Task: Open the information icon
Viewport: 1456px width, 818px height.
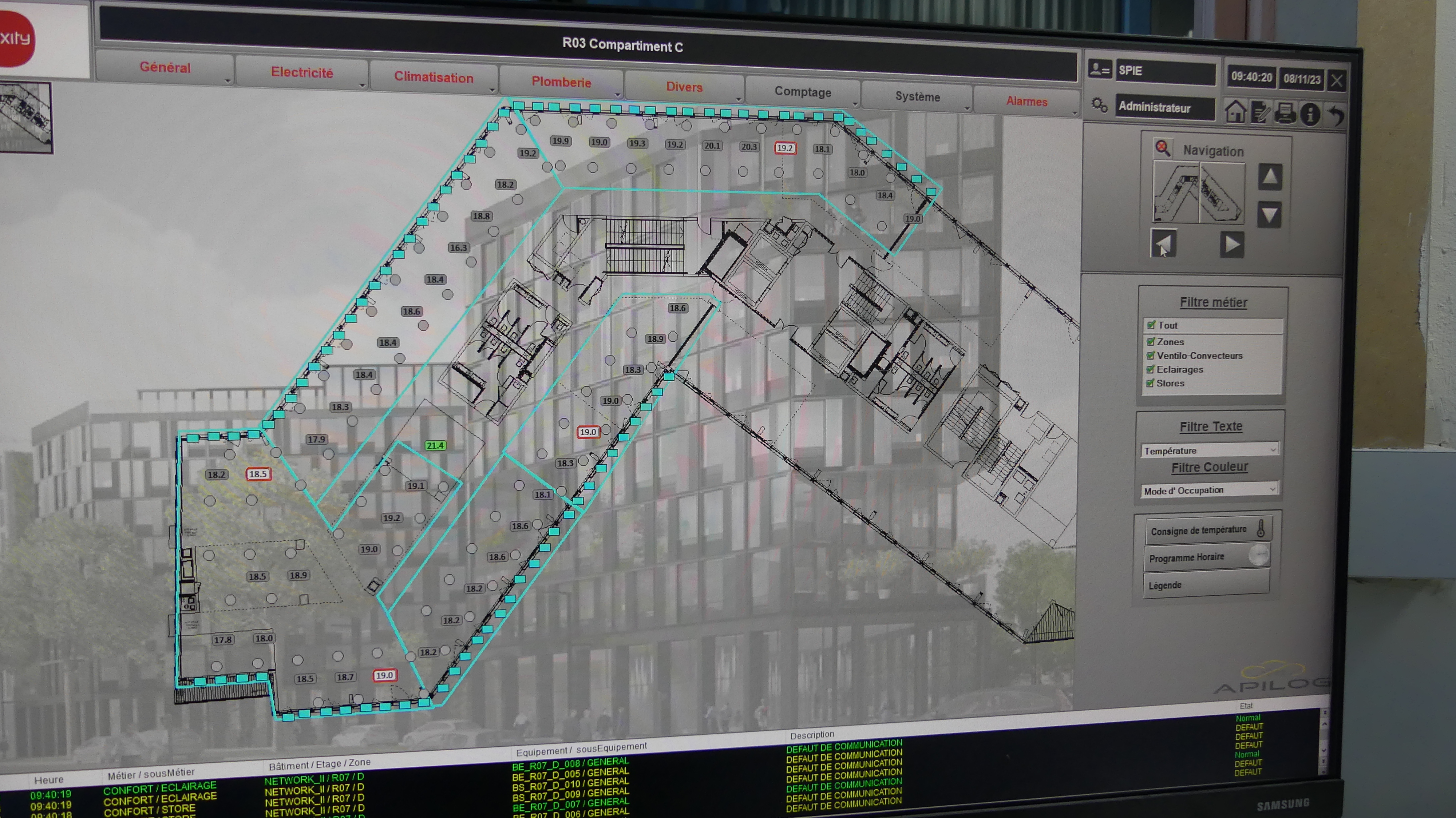Action: pos(1310,115)
